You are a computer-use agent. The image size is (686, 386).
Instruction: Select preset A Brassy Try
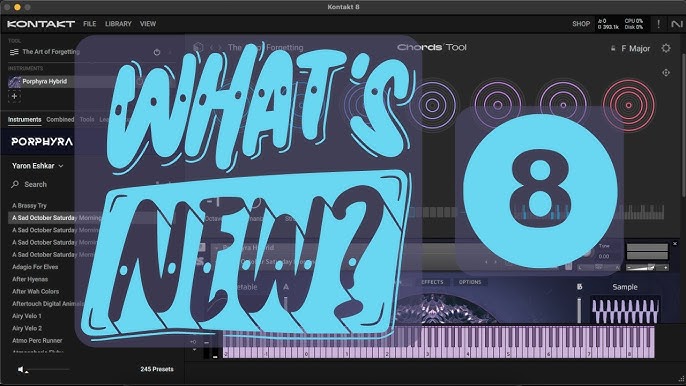tap(29, 205)
